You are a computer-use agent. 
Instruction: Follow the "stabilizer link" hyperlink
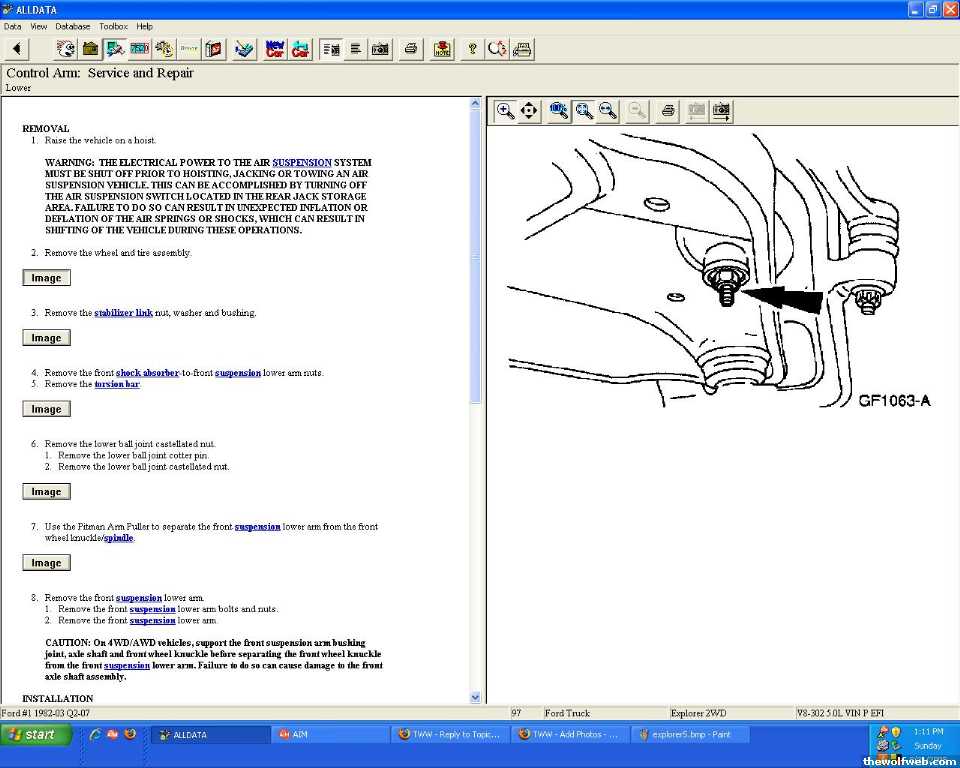pos(123,313)
